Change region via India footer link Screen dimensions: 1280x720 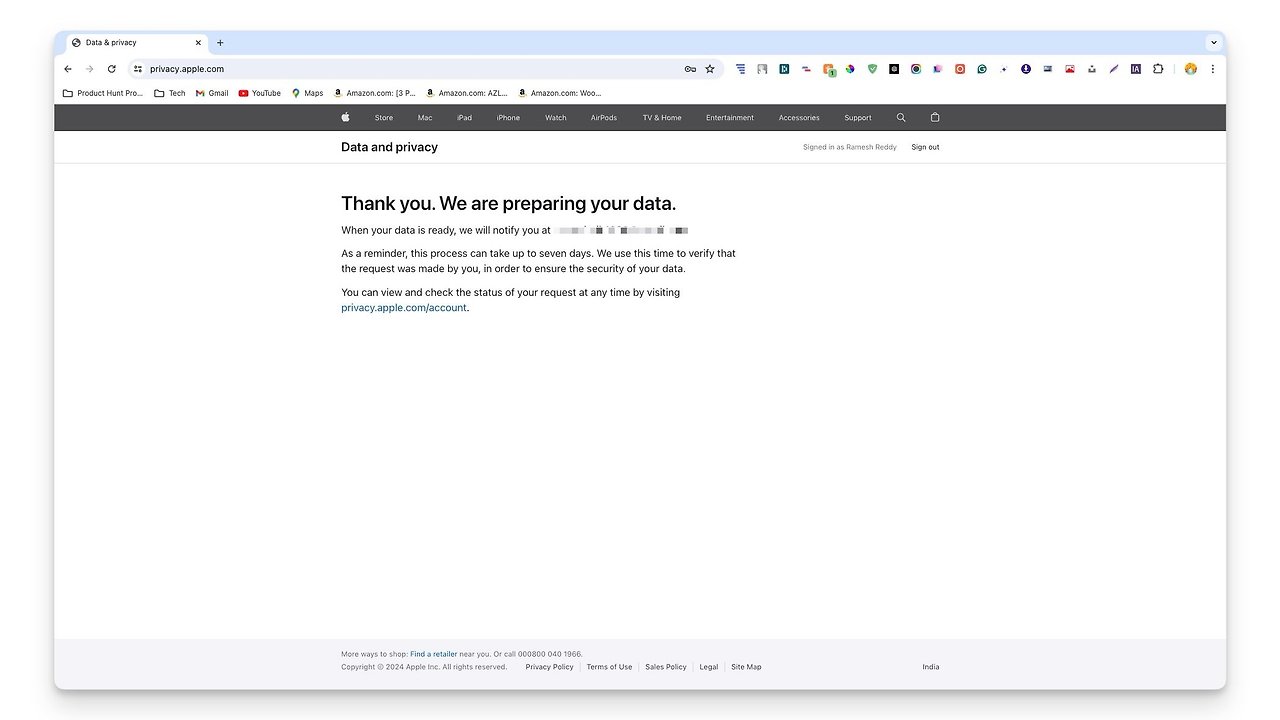pos(931,667)
